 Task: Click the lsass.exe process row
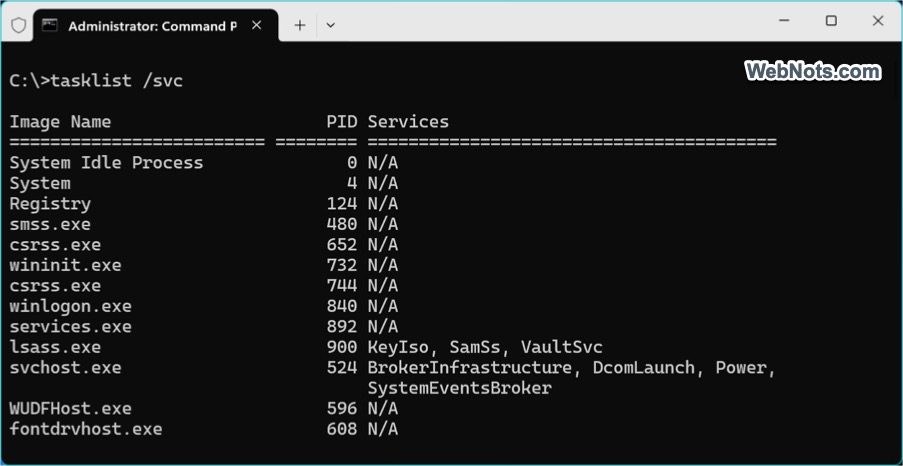click(x=306, y=347)
